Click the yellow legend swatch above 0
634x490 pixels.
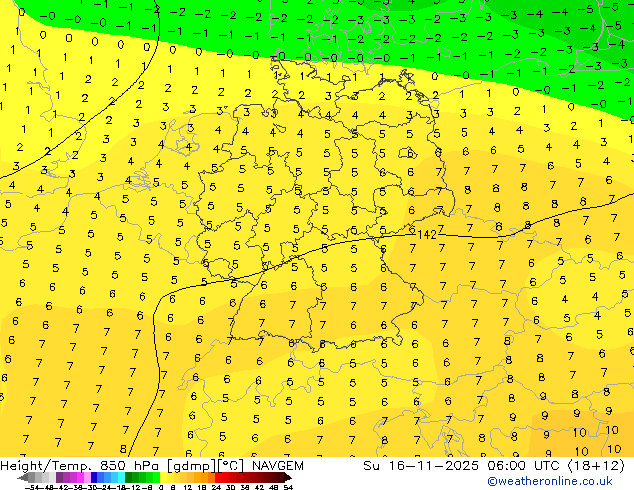click(x=163, y=477)
